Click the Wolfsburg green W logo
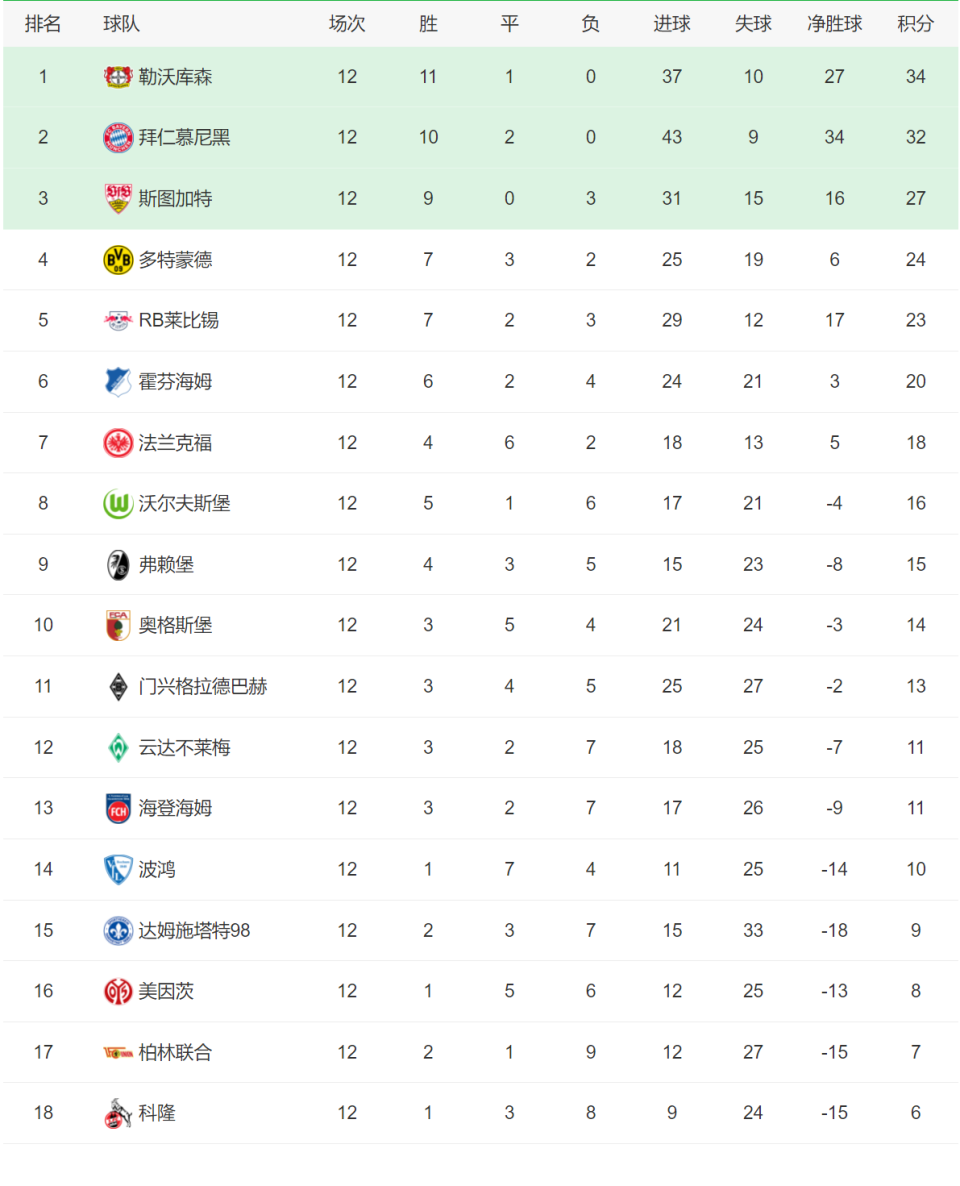 (x=117, y=504)
